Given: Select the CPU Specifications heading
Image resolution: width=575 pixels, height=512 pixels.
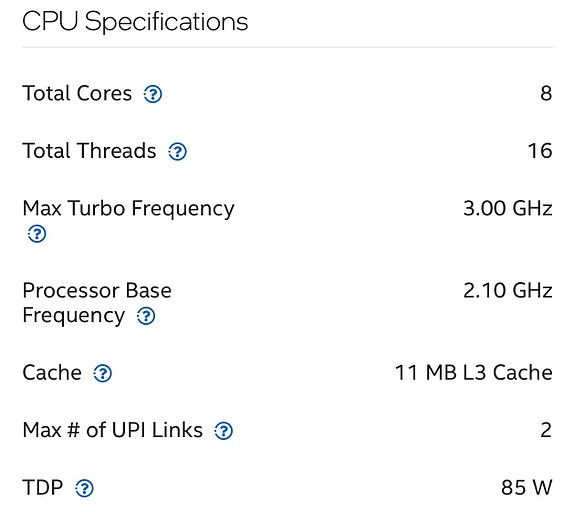Looking at the screenshot, I should click(135, 22).
